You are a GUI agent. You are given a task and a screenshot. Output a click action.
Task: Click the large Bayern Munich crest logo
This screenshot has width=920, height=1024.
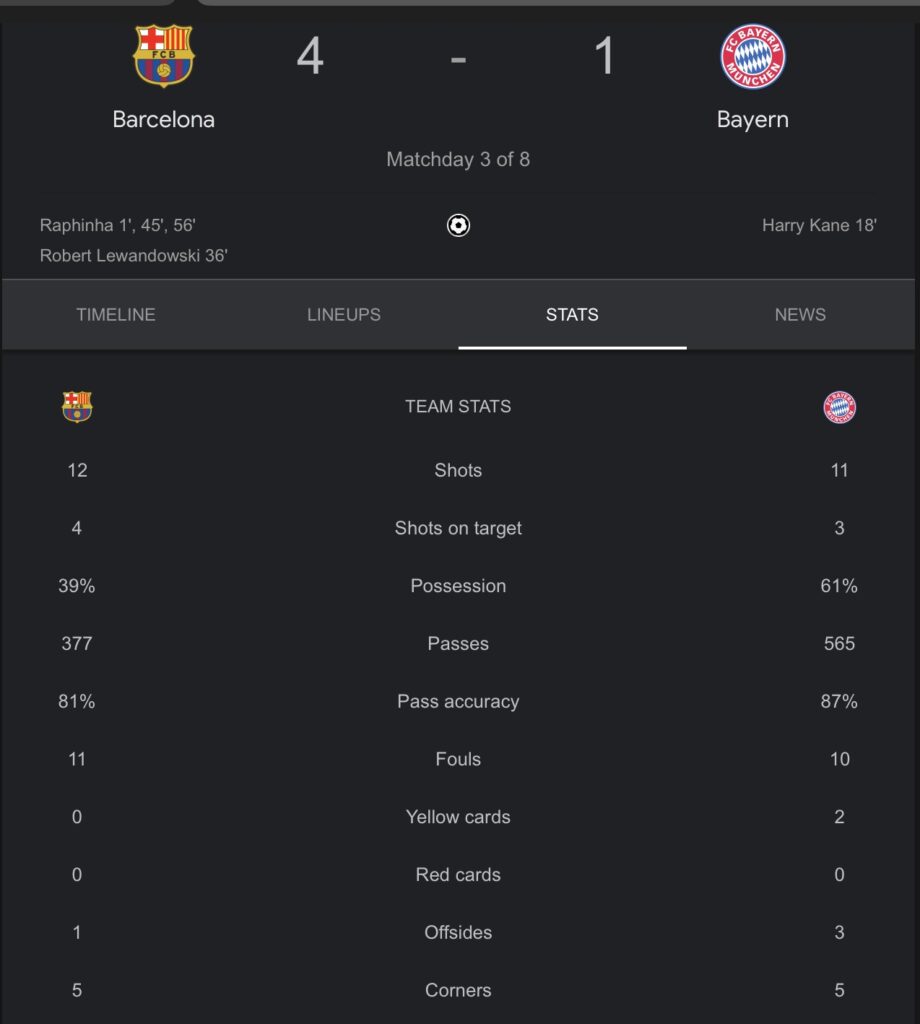752,57
